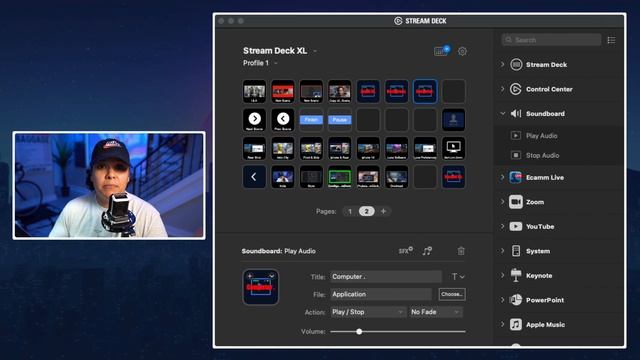
Task: Click the key icon preview in the inspector
Action: (x=261, y=287)
